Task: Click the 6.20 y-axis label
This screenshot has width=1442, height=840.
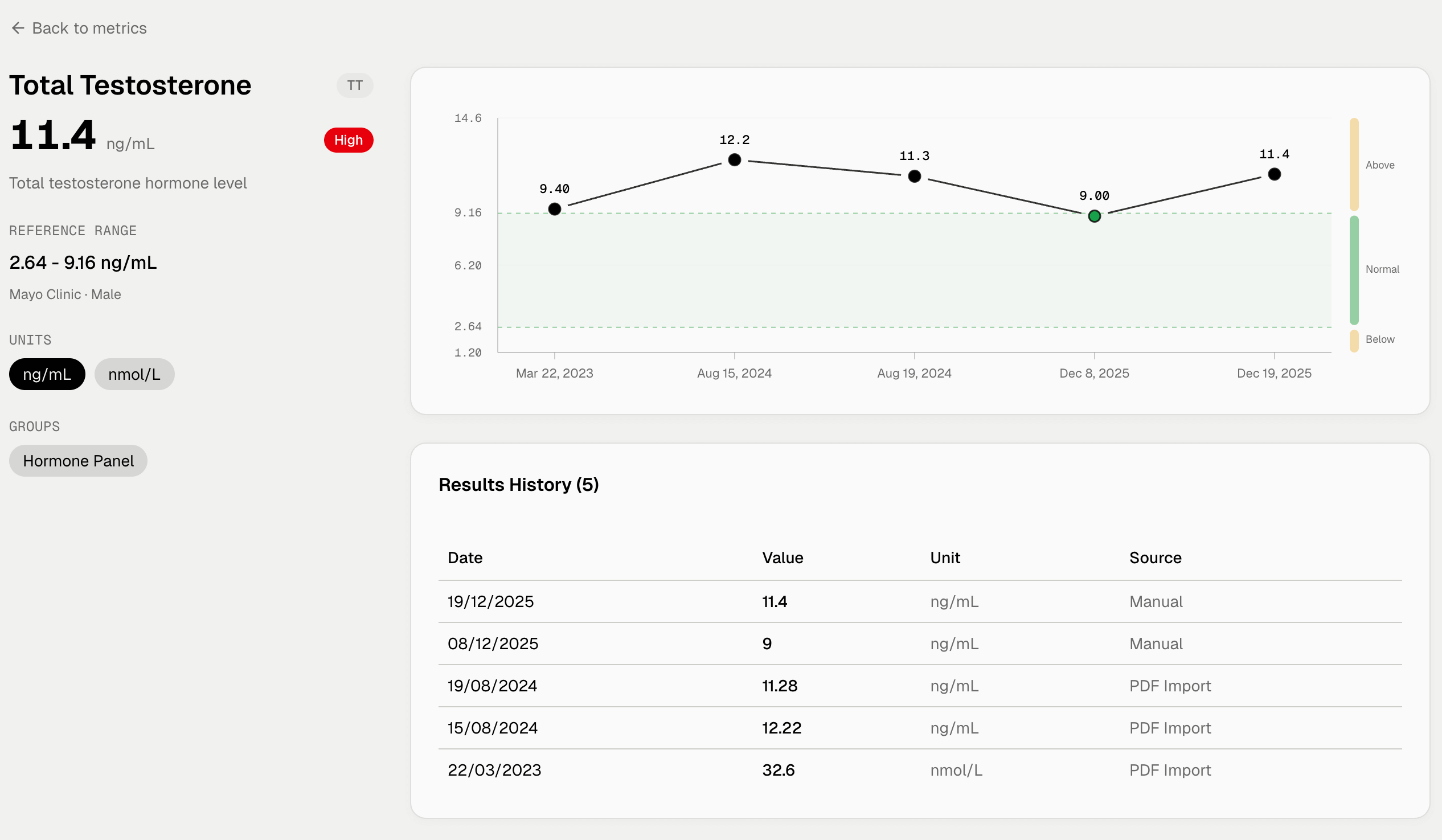Action: (468, 265)
